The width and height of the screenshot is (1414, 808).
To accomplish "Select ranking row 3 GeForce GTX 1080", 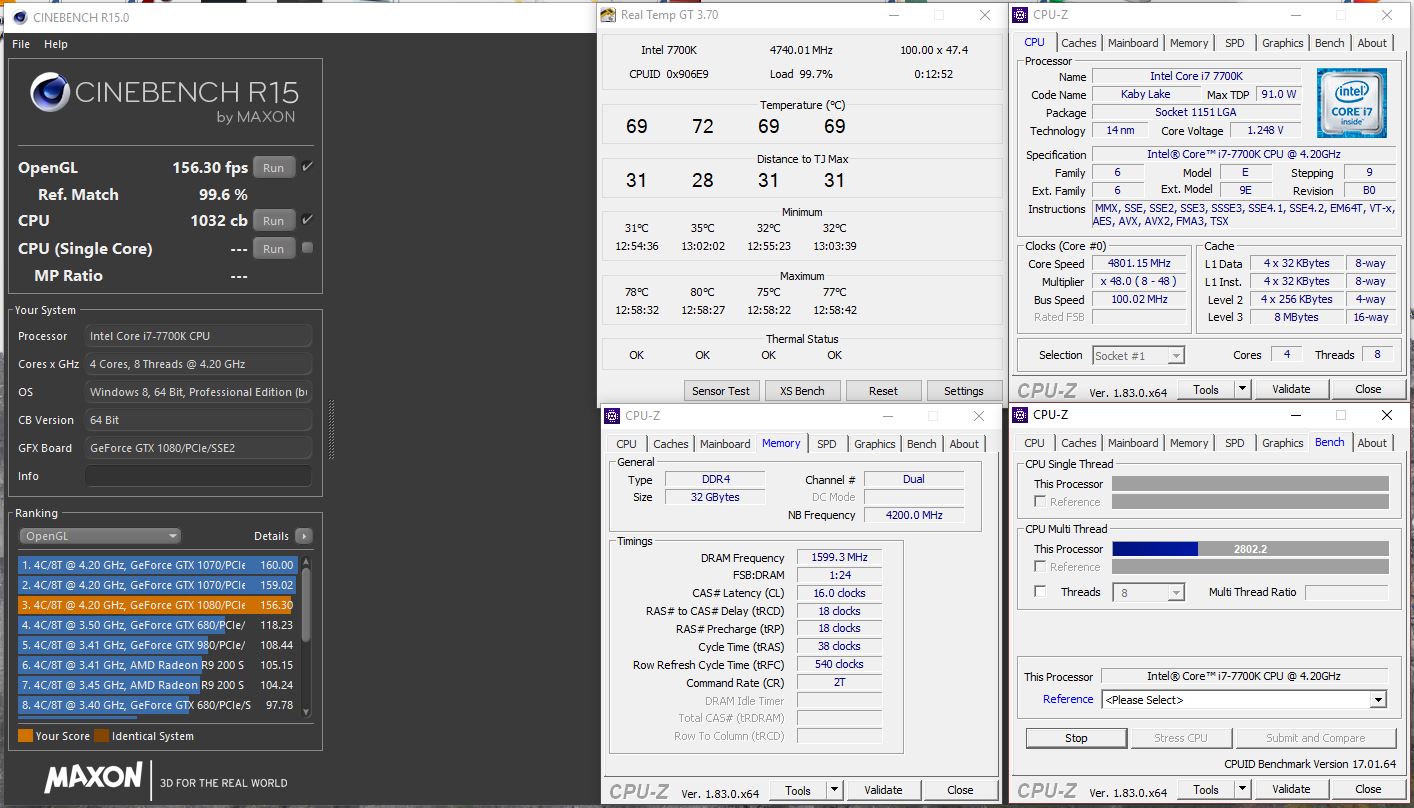I will point(158,605).
